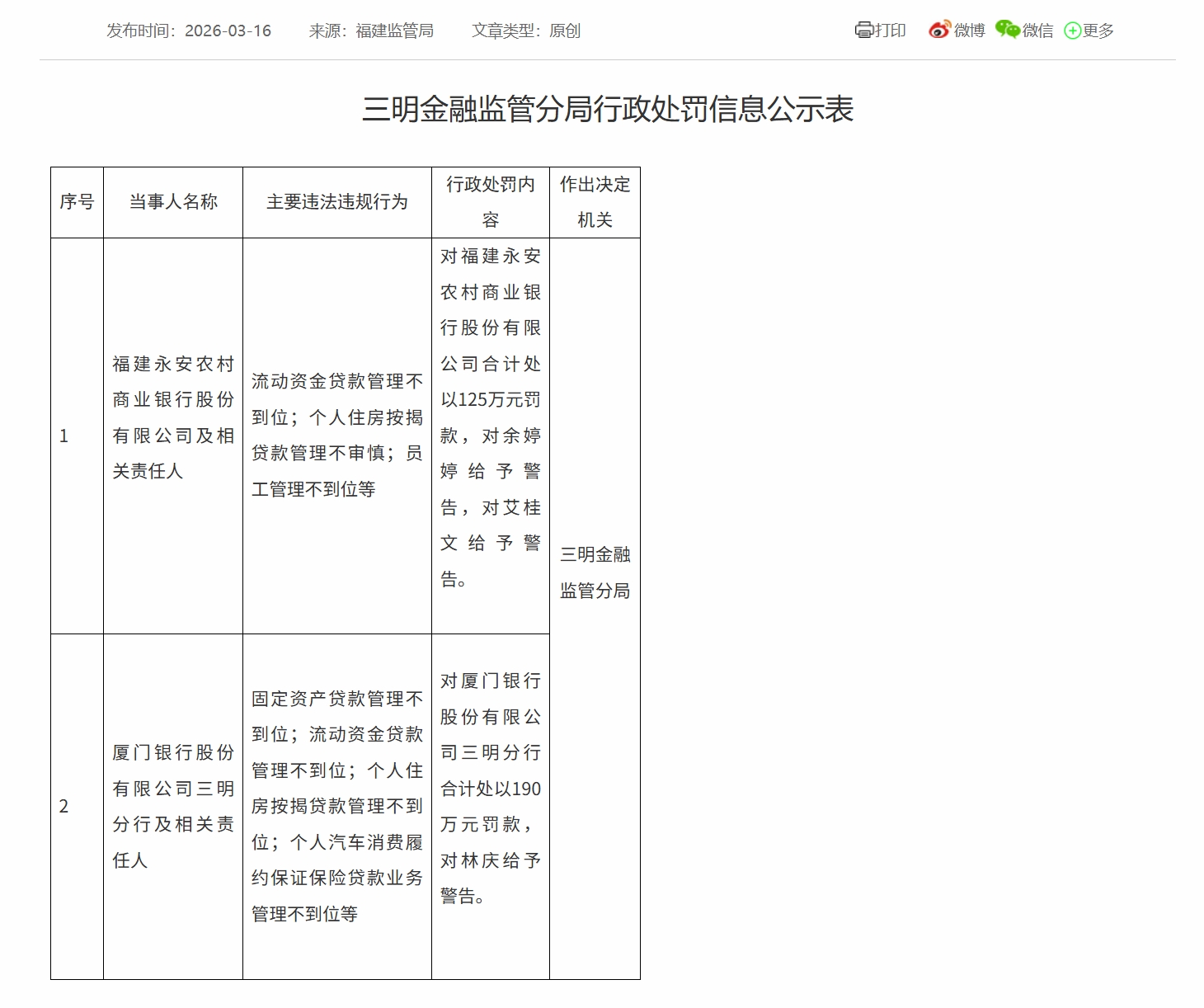Click the 序号 table header cell
The width and height of the screenshot is (1204, 1008).
77,200
